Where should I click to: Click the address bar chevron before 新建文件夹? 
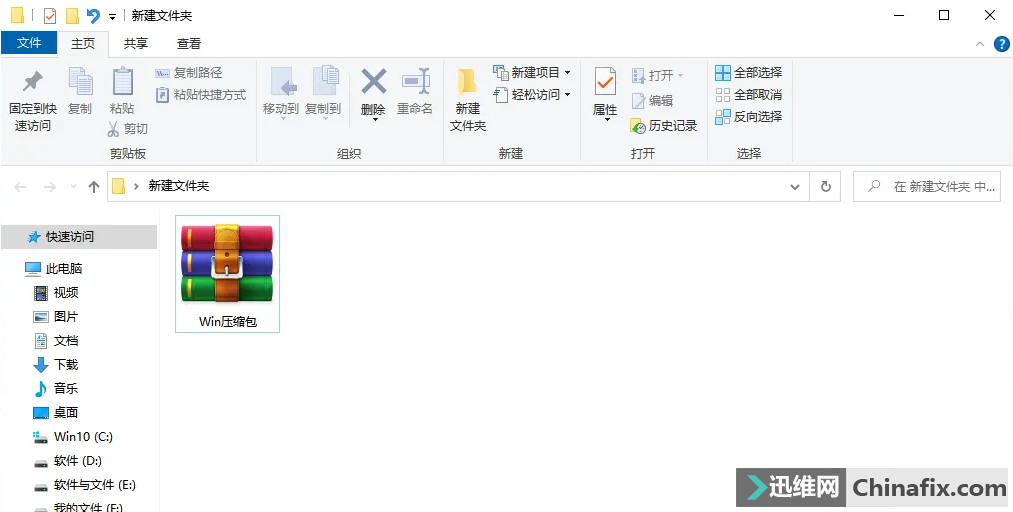[136, 187]
